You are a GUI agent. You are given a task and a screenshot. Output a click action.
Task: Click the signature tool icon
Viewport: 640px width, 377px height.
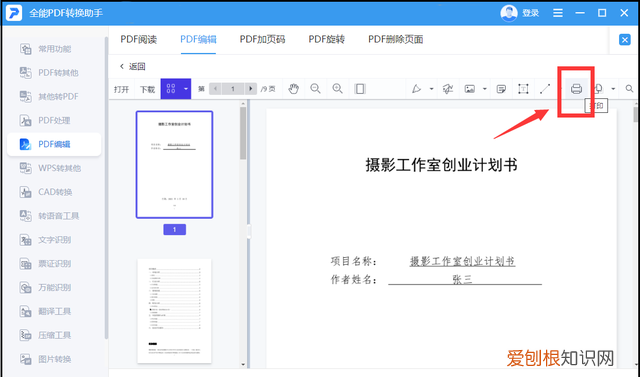coord(448,89)
